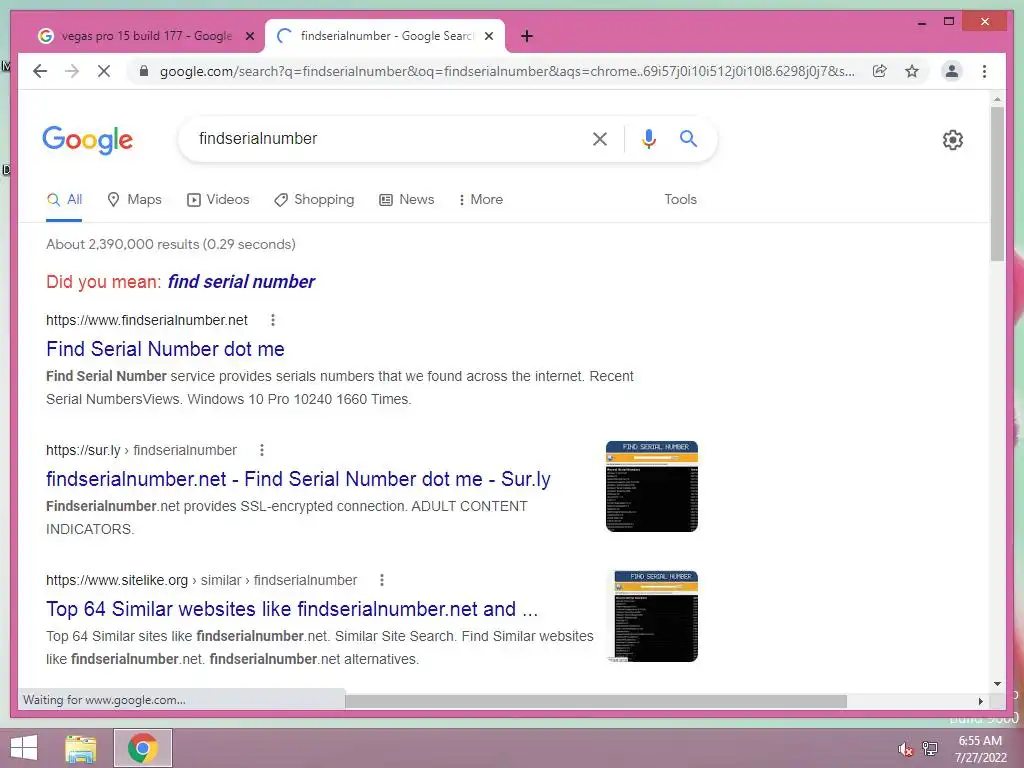Share this page via share icon

(880, 71)
